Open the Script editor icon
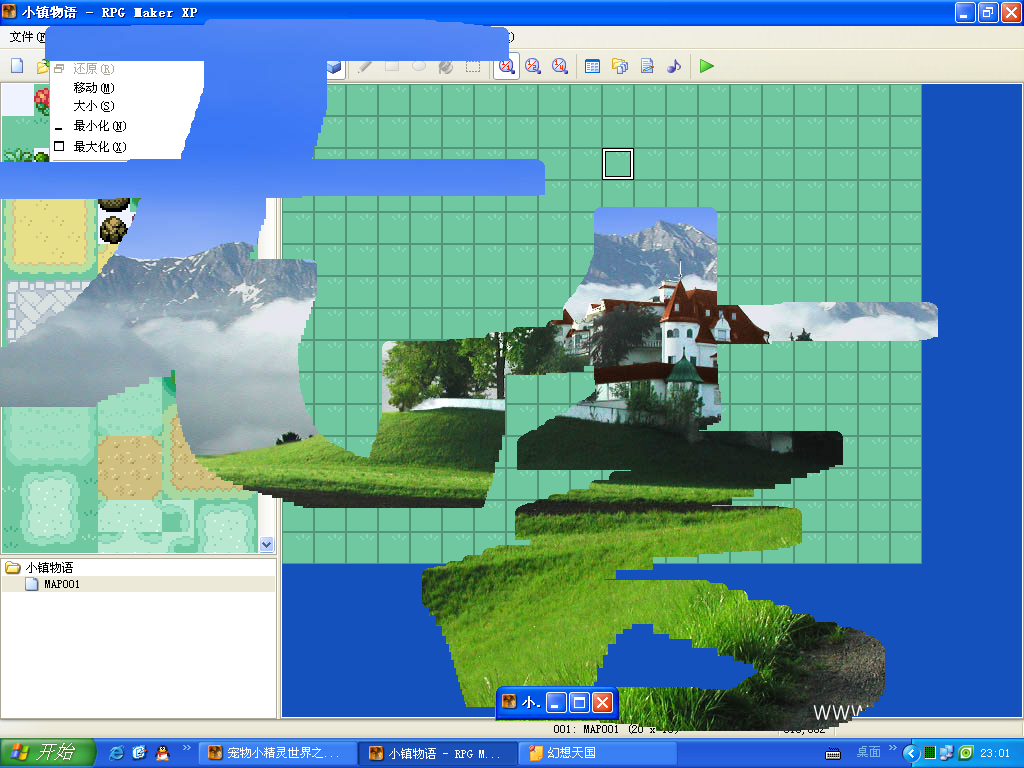The image size is (1024, 768). [x=647, y=66]
